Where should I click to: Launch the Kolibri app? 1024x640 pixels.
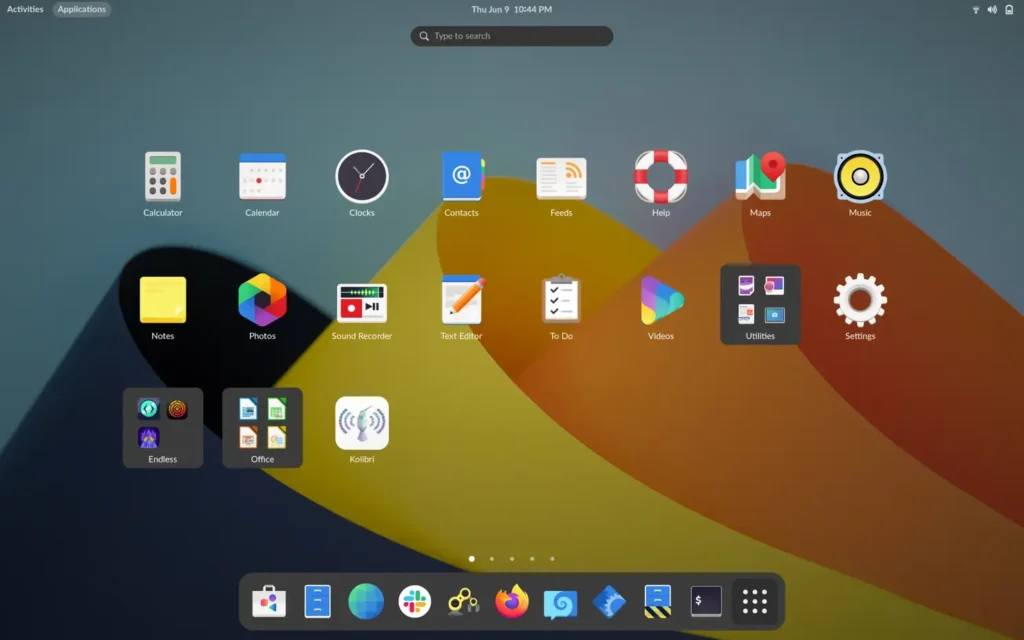click(362, 423)
